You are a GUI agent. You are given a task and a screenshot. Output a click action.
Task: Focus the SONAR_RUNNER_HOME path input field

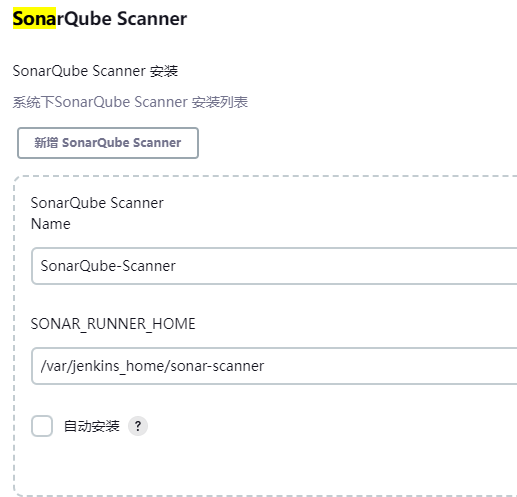pos(274,366)
